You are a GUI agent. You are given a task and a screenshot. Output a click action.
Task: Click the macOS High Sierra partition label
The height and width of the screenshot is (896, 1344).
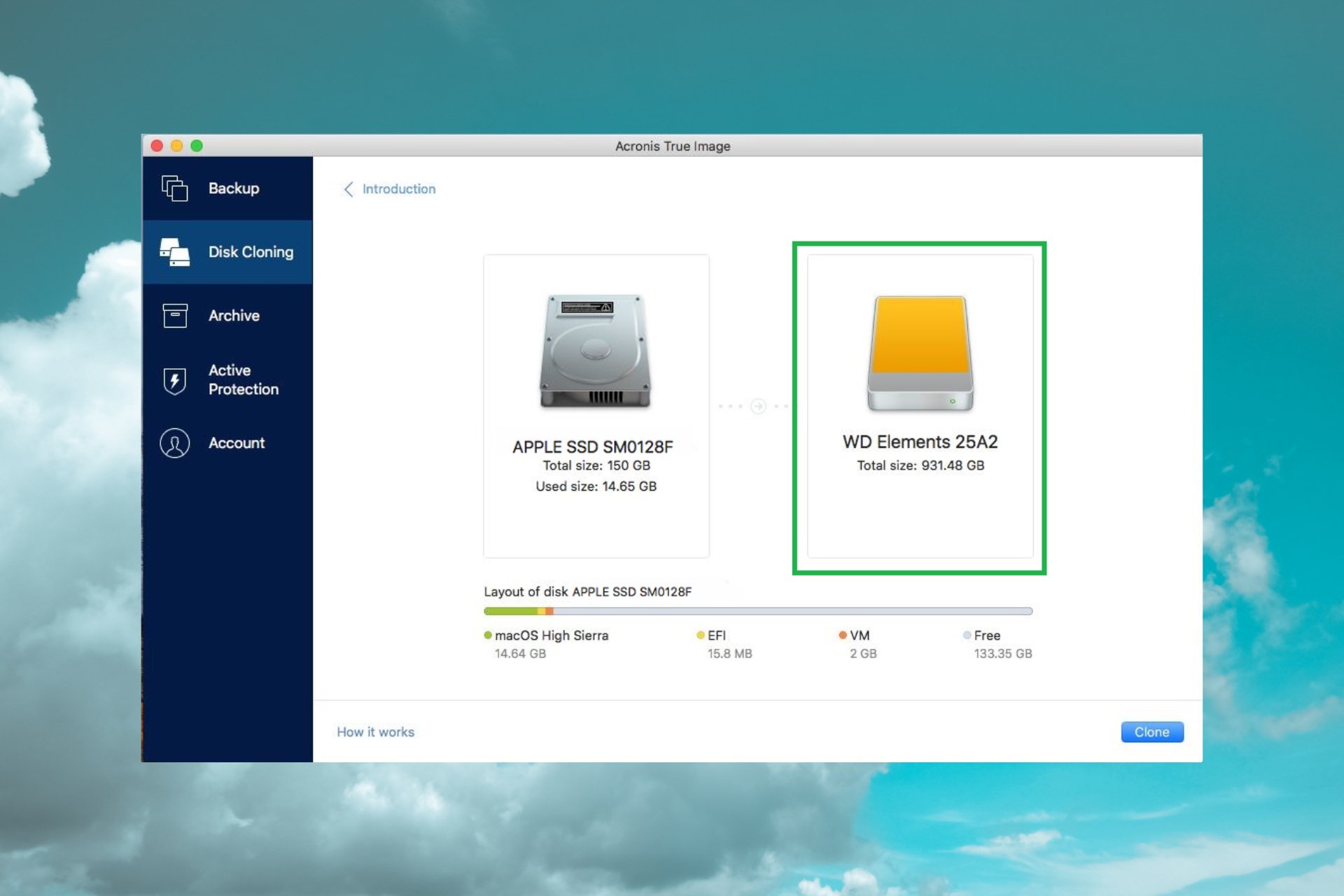pyautogui.click(x=552, y=636)
